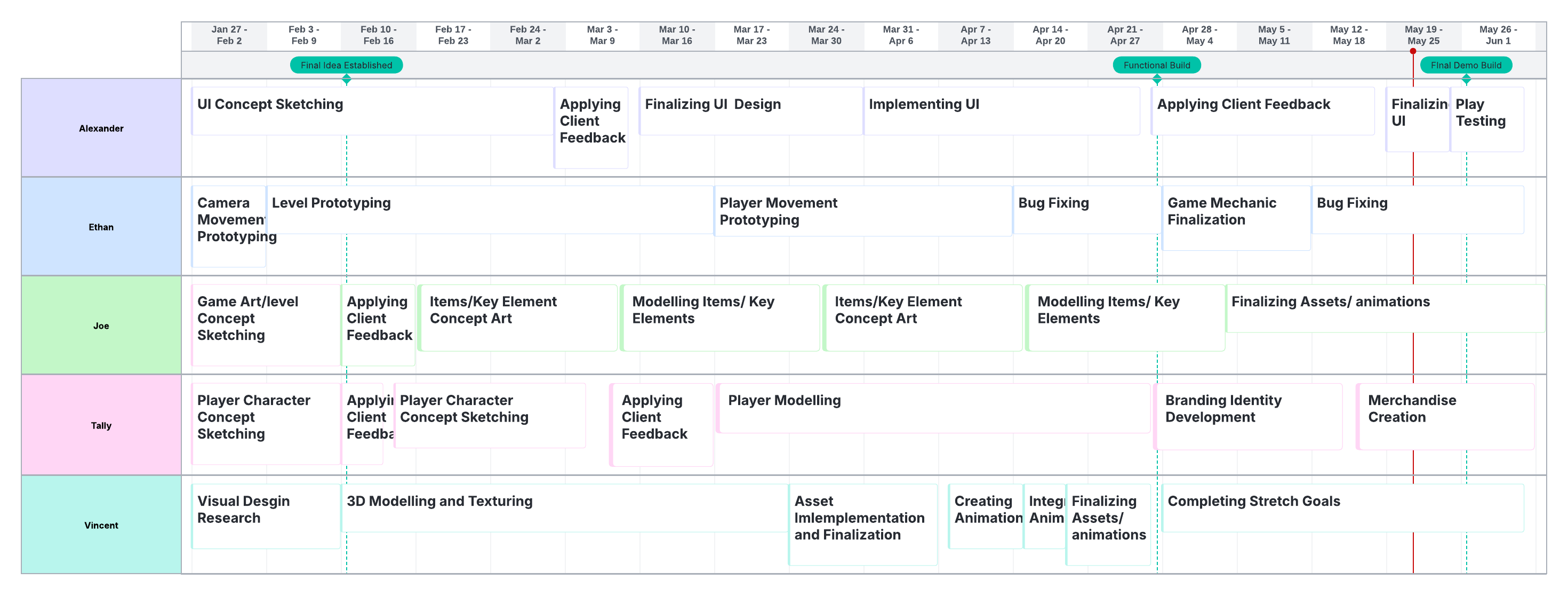Select the Player Modelling task
This screenshot has width=1568, height=596.
tap(933, 408)
